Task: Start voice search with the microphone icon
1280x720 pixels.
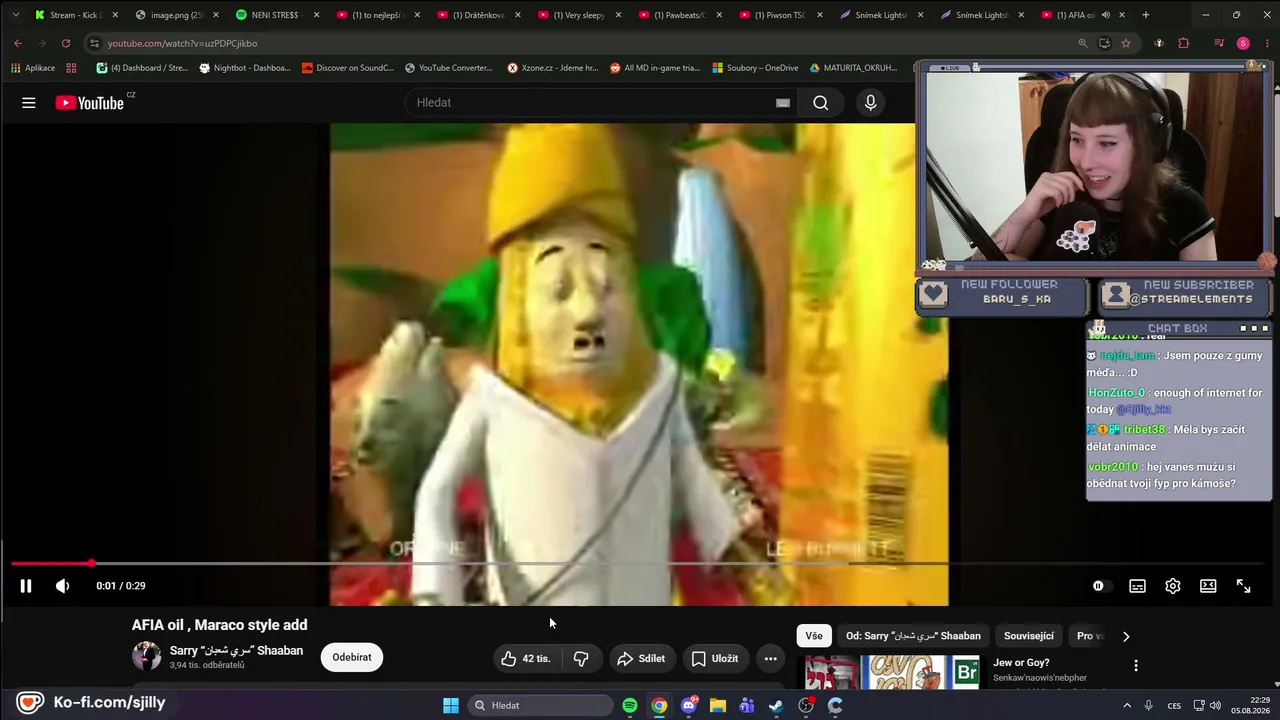Action: [870, 103]
